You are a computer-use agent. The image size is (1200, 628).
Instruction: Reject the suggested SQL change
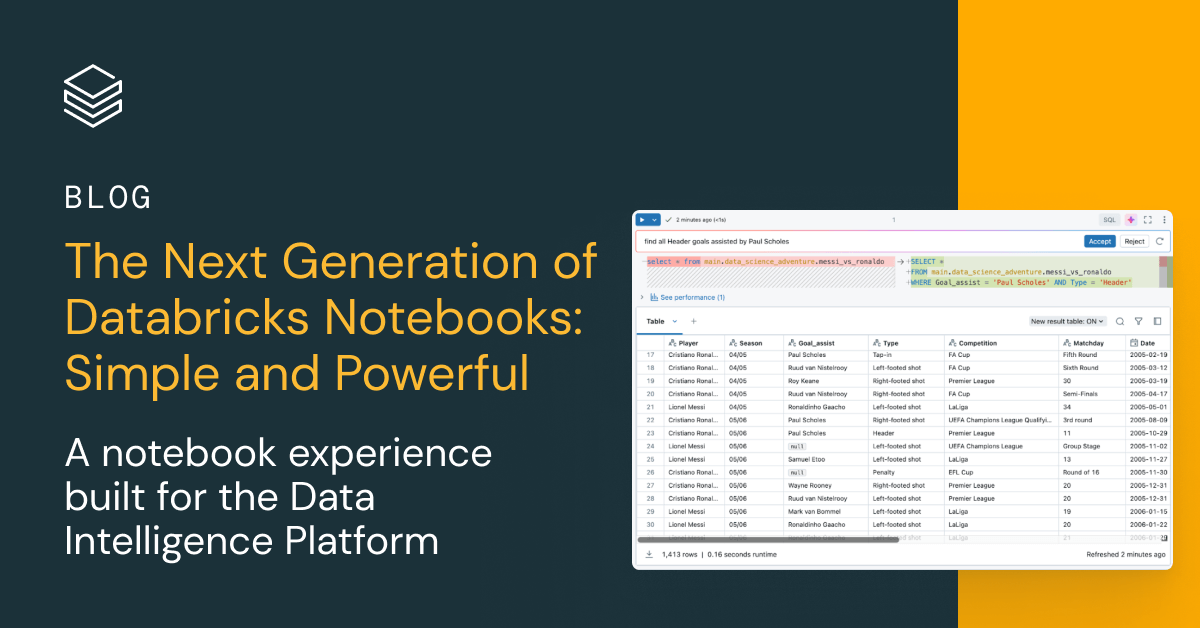coord(1134,241)
